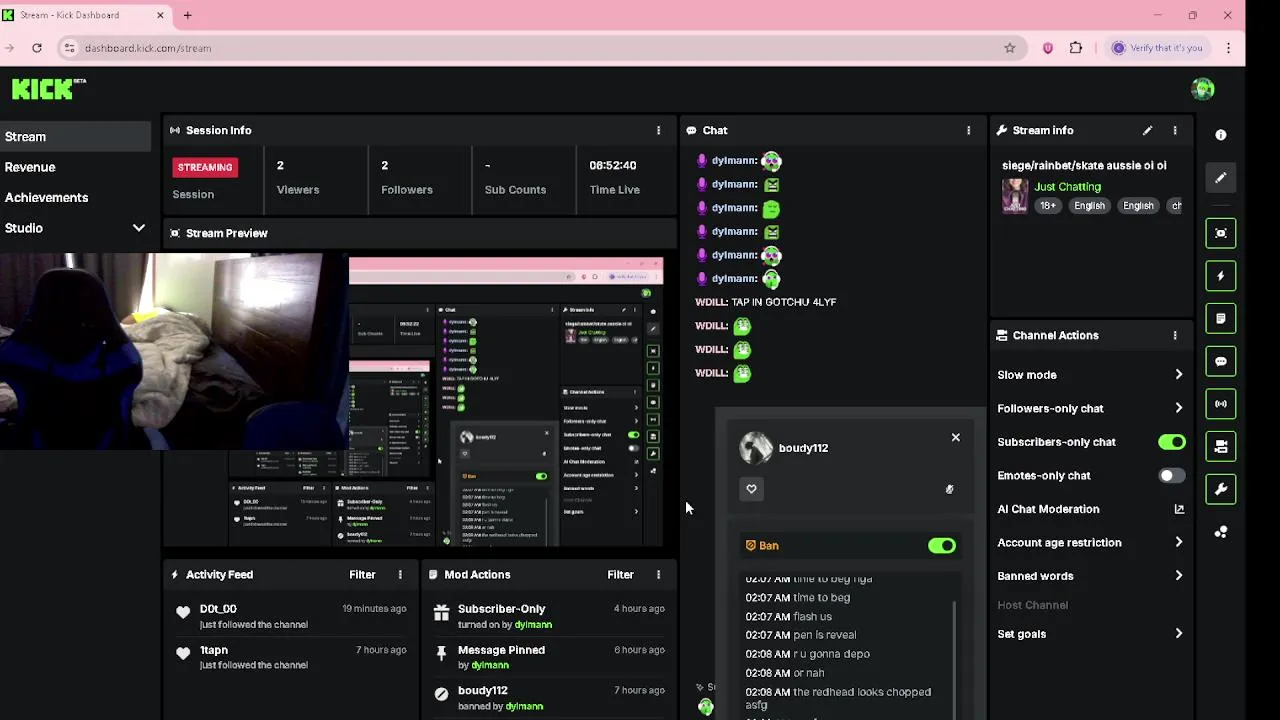Go to the Stream section in left nav
1280x720 pixels.
coord(75,136)
